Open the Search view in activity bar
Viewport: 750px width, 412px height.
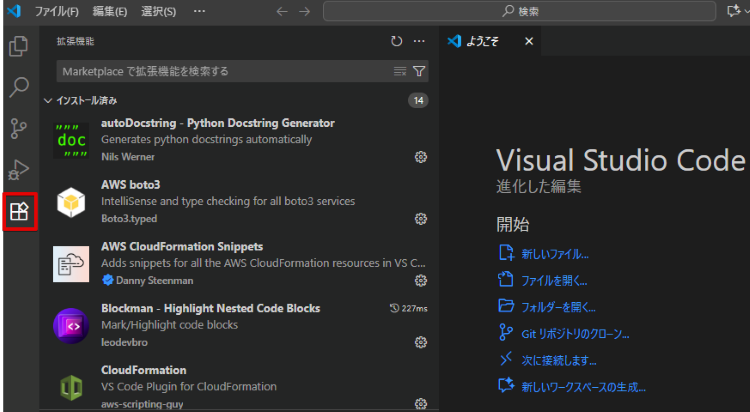(x=19, y=87)
